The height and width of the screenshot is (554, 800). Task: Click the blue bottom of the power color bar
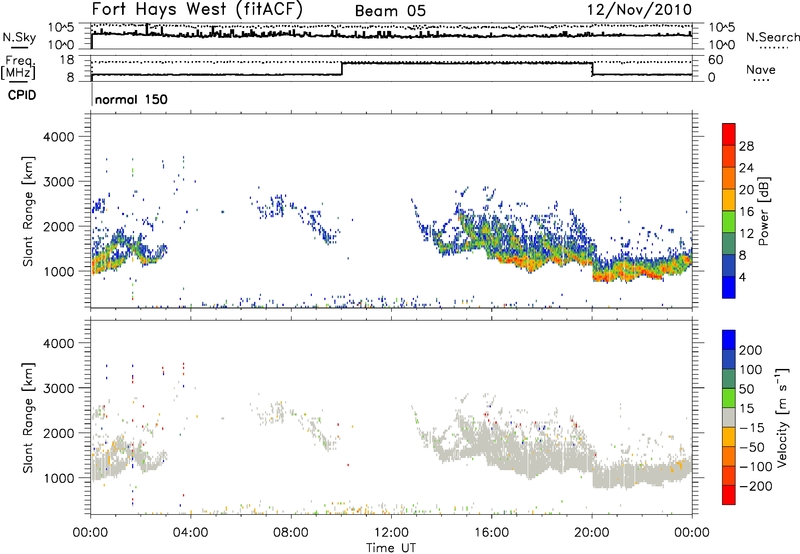[729, 287]
